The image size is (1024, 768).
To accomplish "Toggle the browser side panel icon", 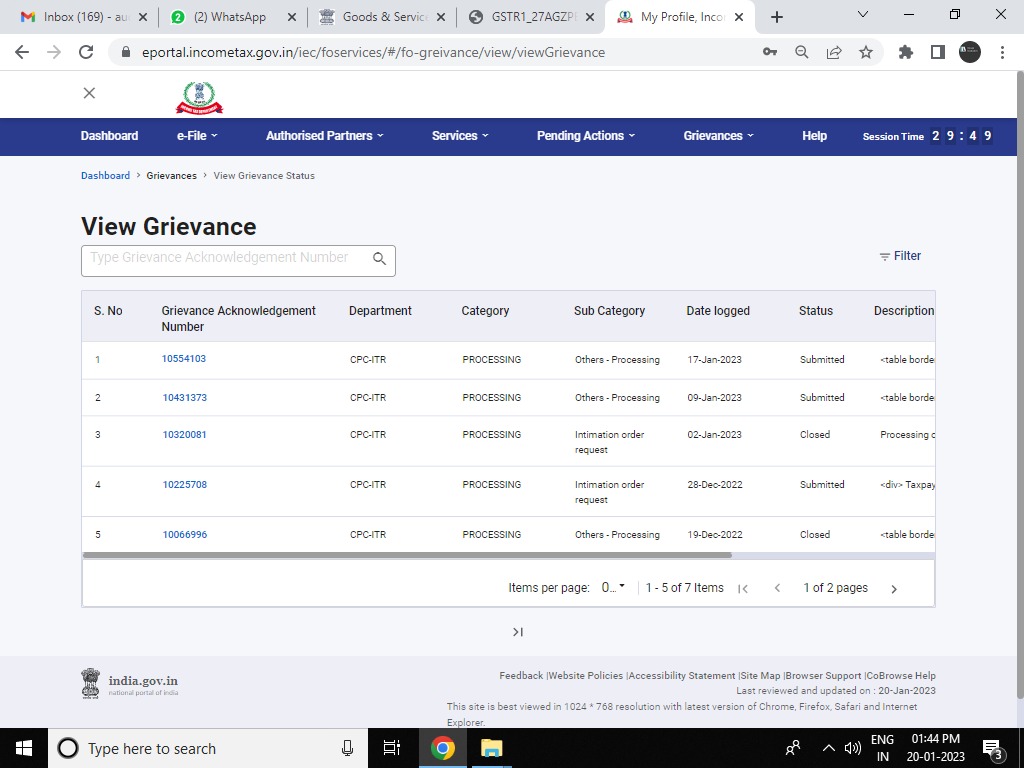I will pos(938,52).
